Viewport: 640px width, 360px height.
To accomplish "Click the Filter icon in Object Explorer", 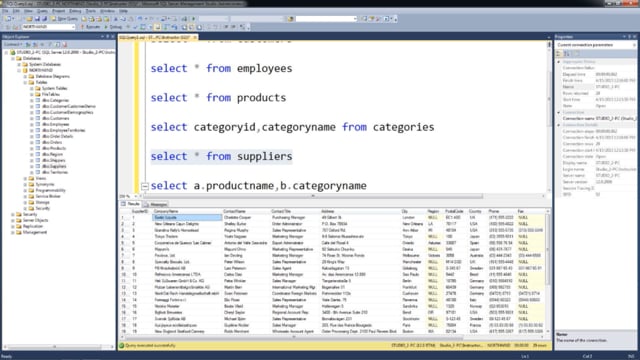I will tap(50, 44).
